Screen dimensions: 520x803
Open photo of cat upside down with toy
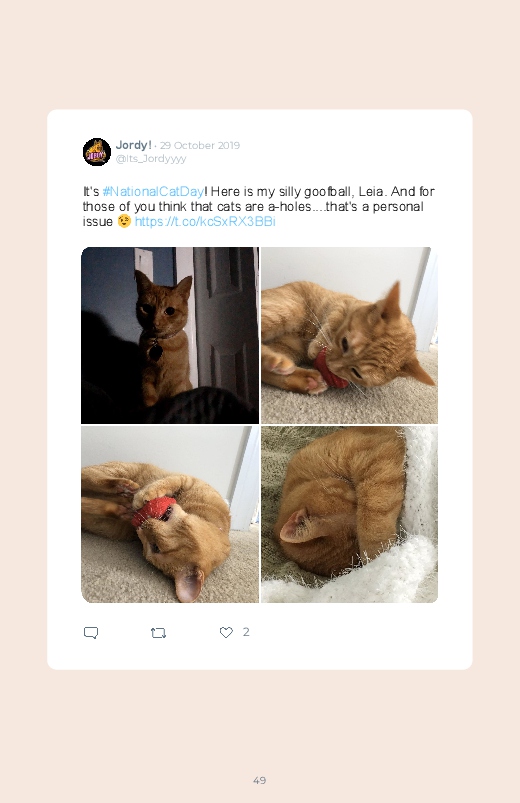tap(170, 514)
